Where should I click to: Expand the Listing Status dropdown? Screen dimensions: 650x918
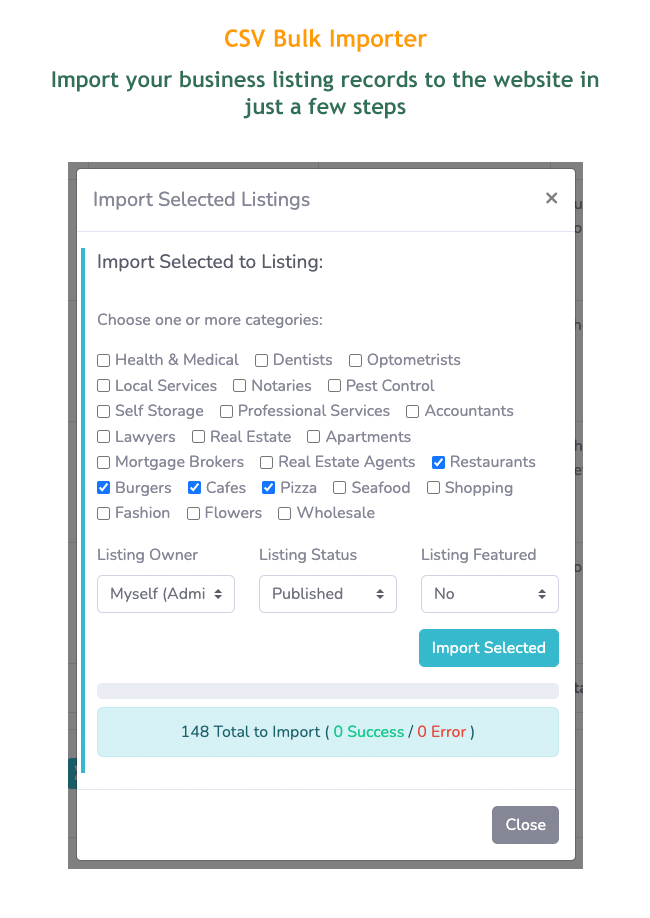click(328, 594)
